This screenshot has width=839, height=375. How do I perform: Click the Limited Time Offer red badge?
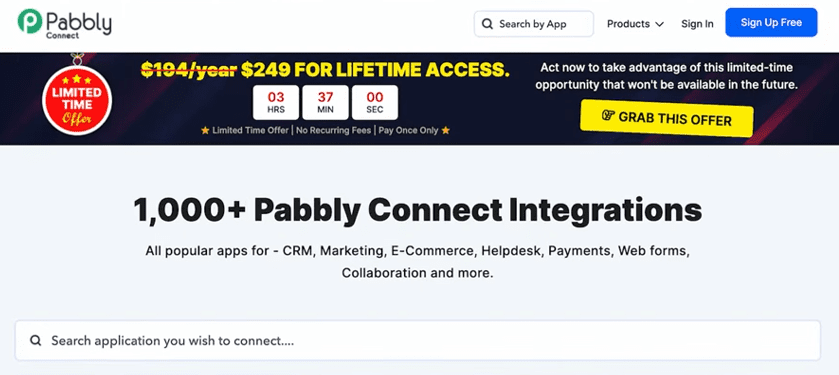(77, 101)
